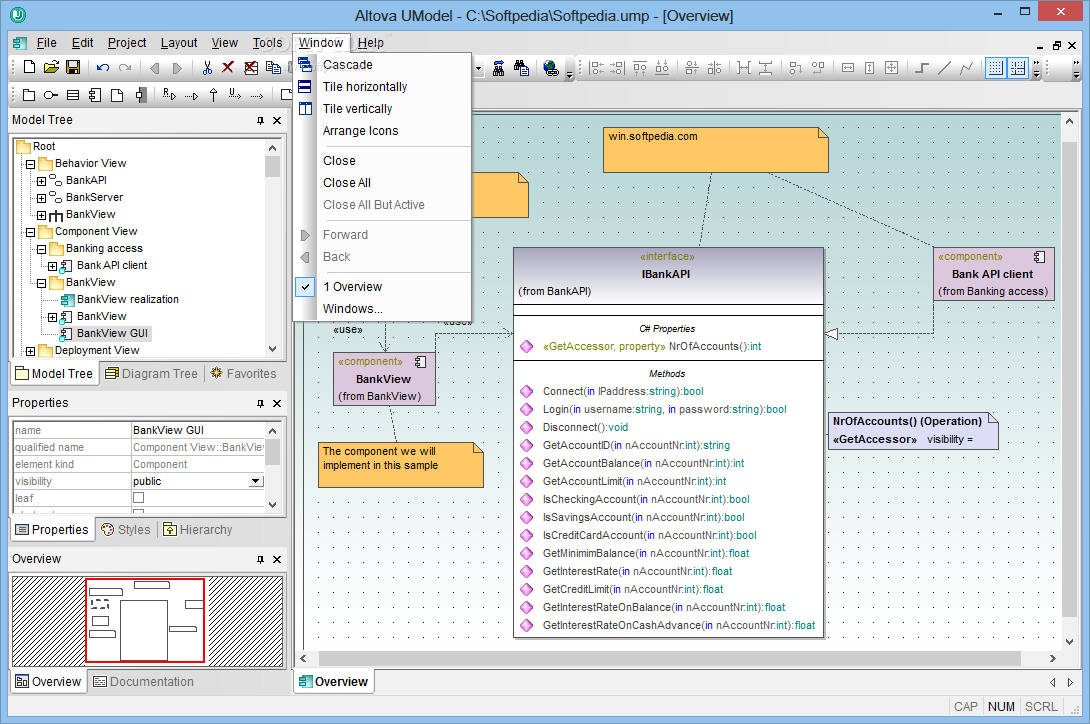Switch to the Diagram Tree tab
1090x724 pixels.
(152, 373)
